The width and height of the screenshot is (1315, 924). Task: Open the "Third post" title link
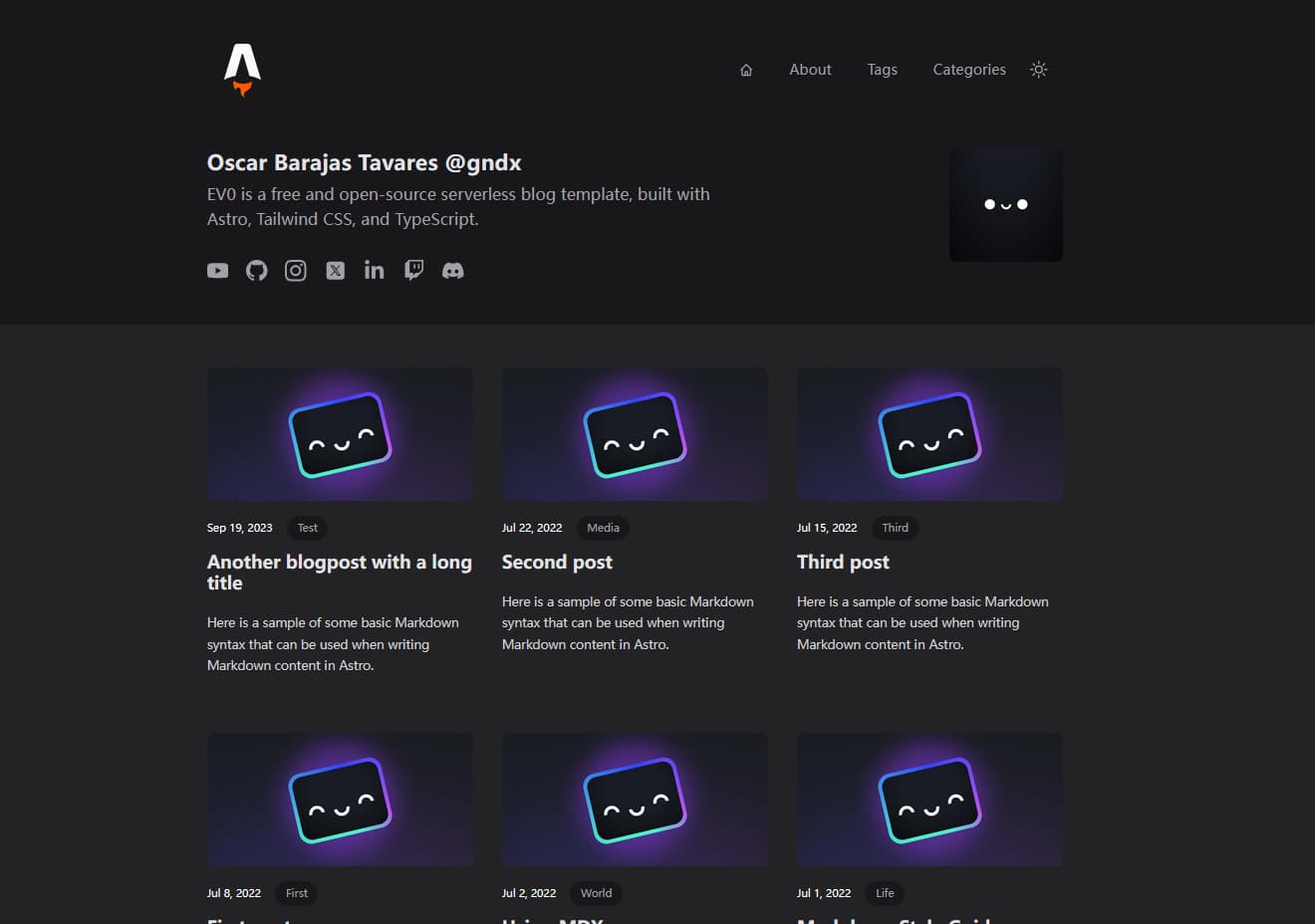[843, 563]
